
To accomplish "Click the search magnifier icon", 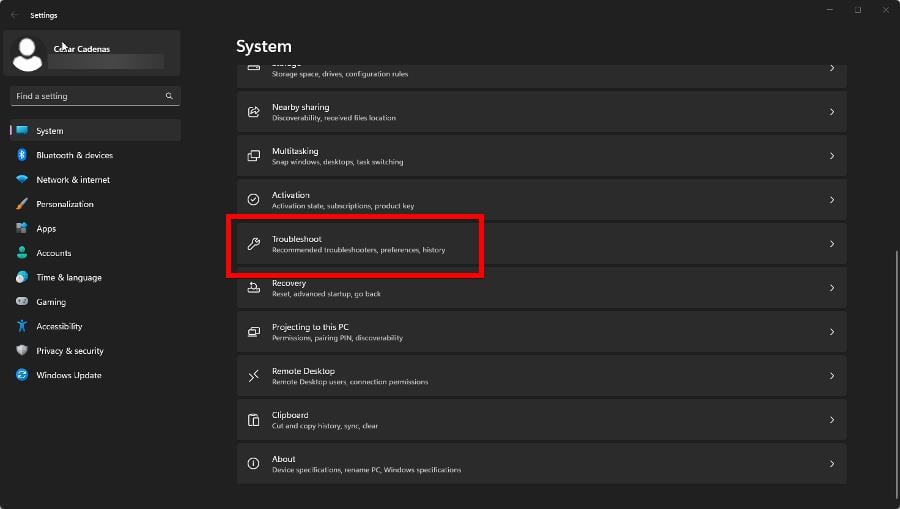I will 169,96.
